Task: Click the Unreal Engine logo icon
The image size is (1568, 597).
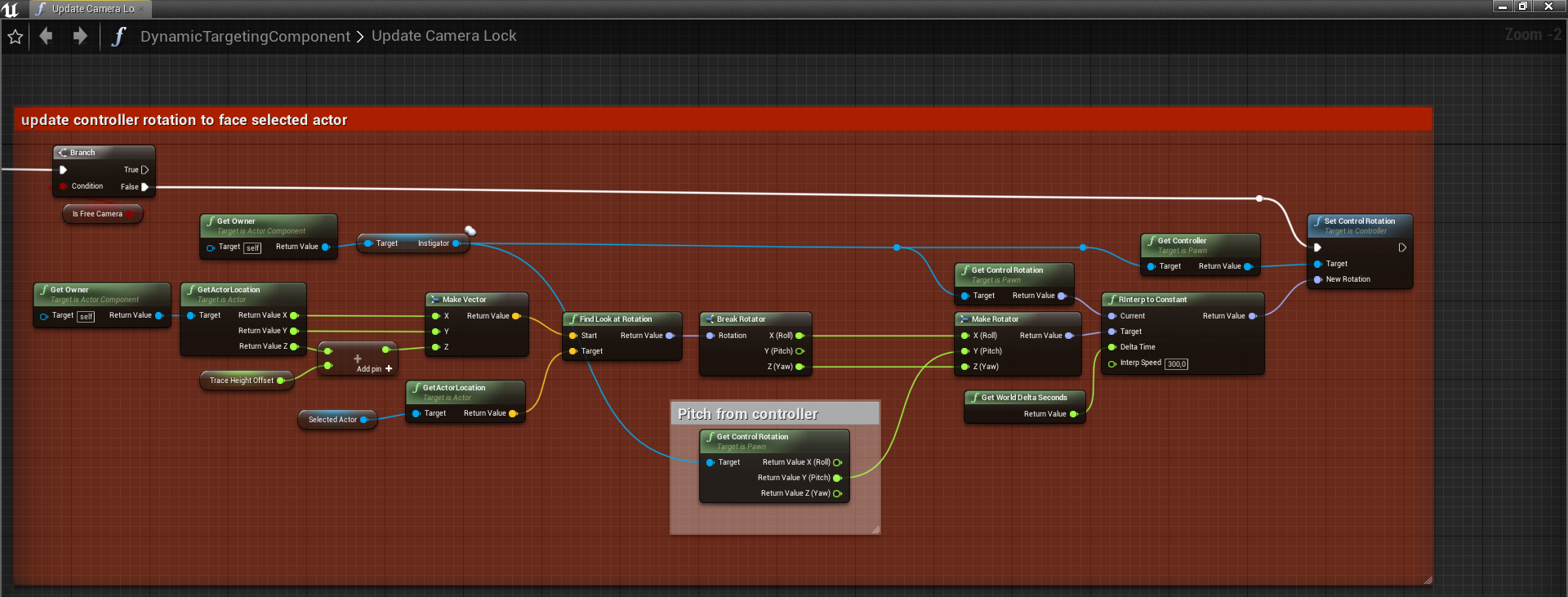Action: tap(11, 9)
